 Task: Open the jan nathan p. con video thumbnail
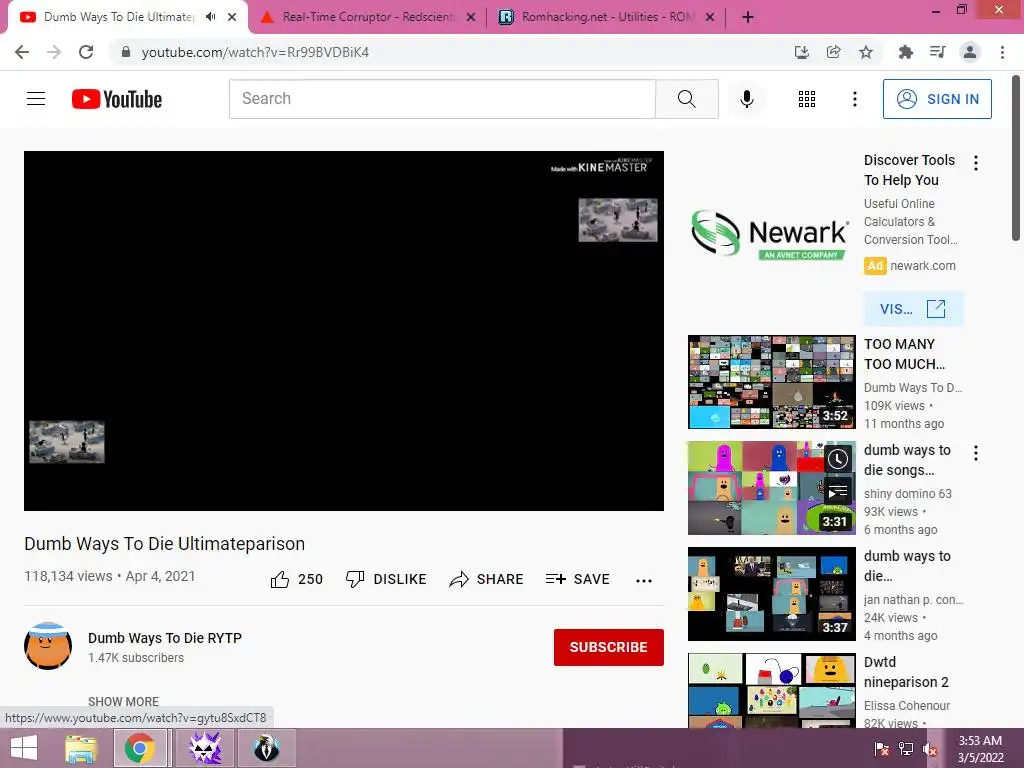771,594
